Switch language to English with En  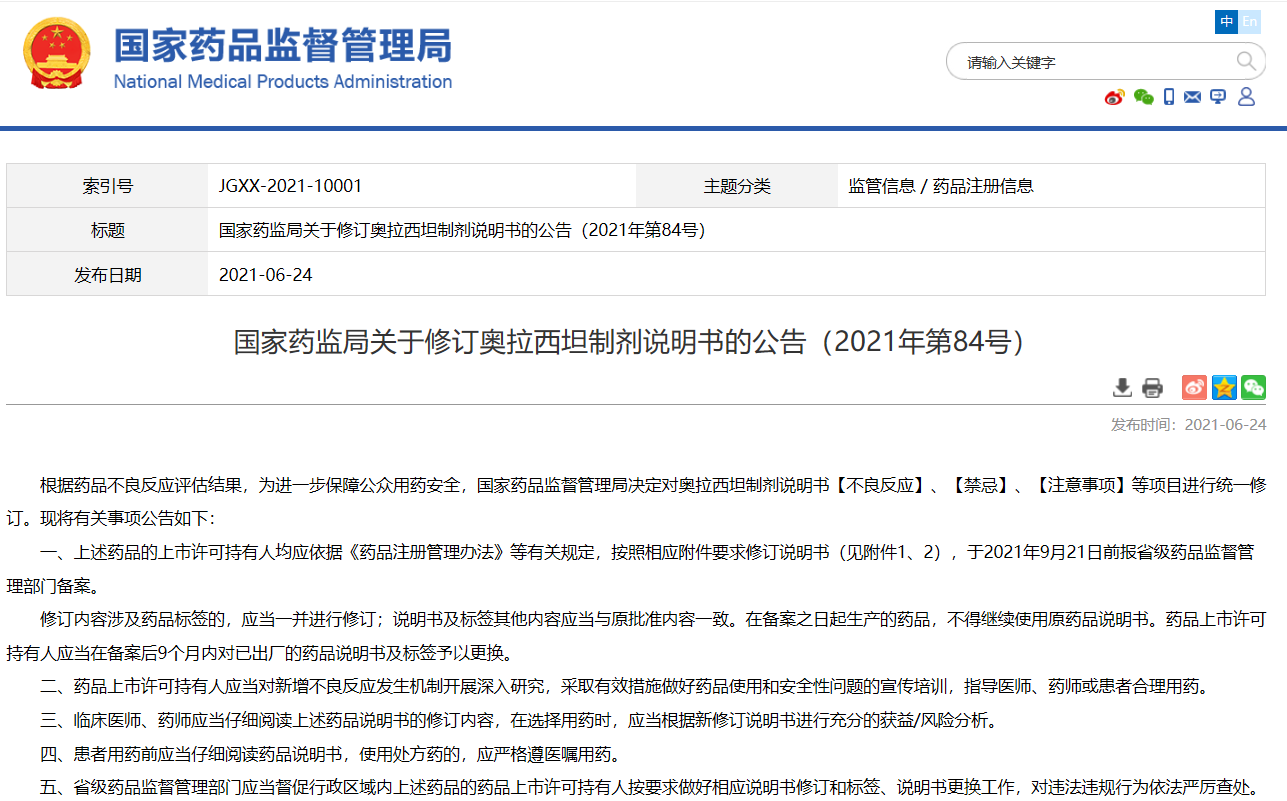1250,22
